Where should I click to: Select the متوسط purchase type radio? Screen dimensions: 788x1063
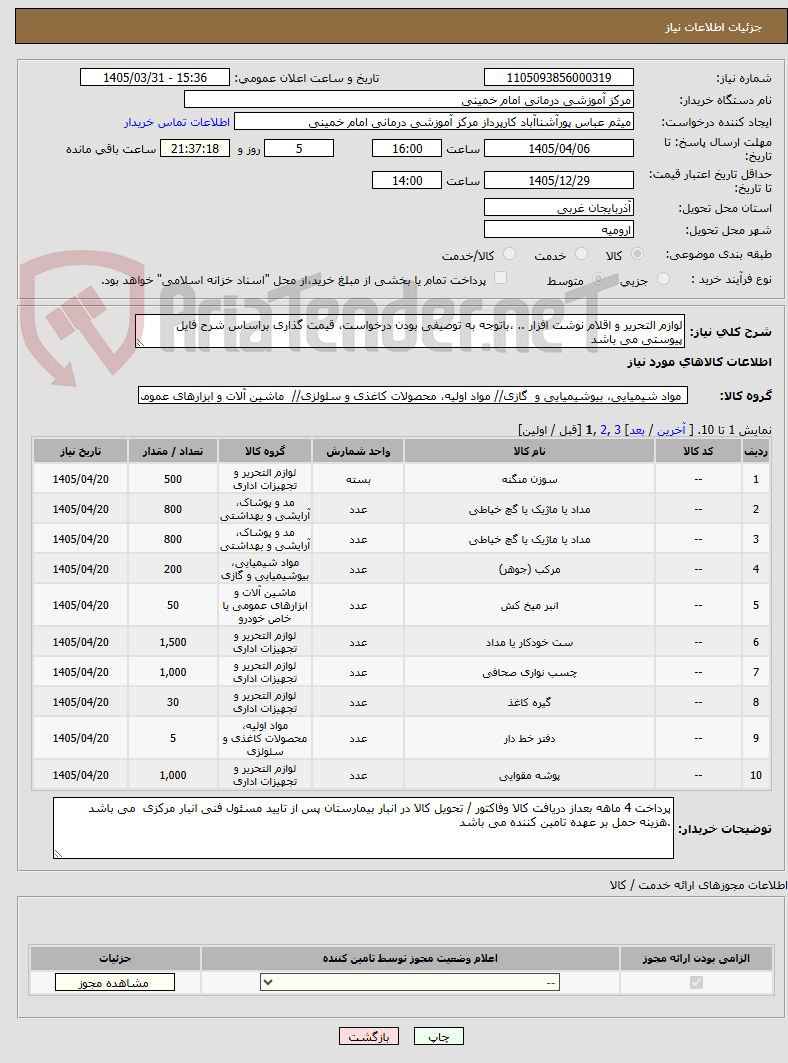[x=599, y=279]
